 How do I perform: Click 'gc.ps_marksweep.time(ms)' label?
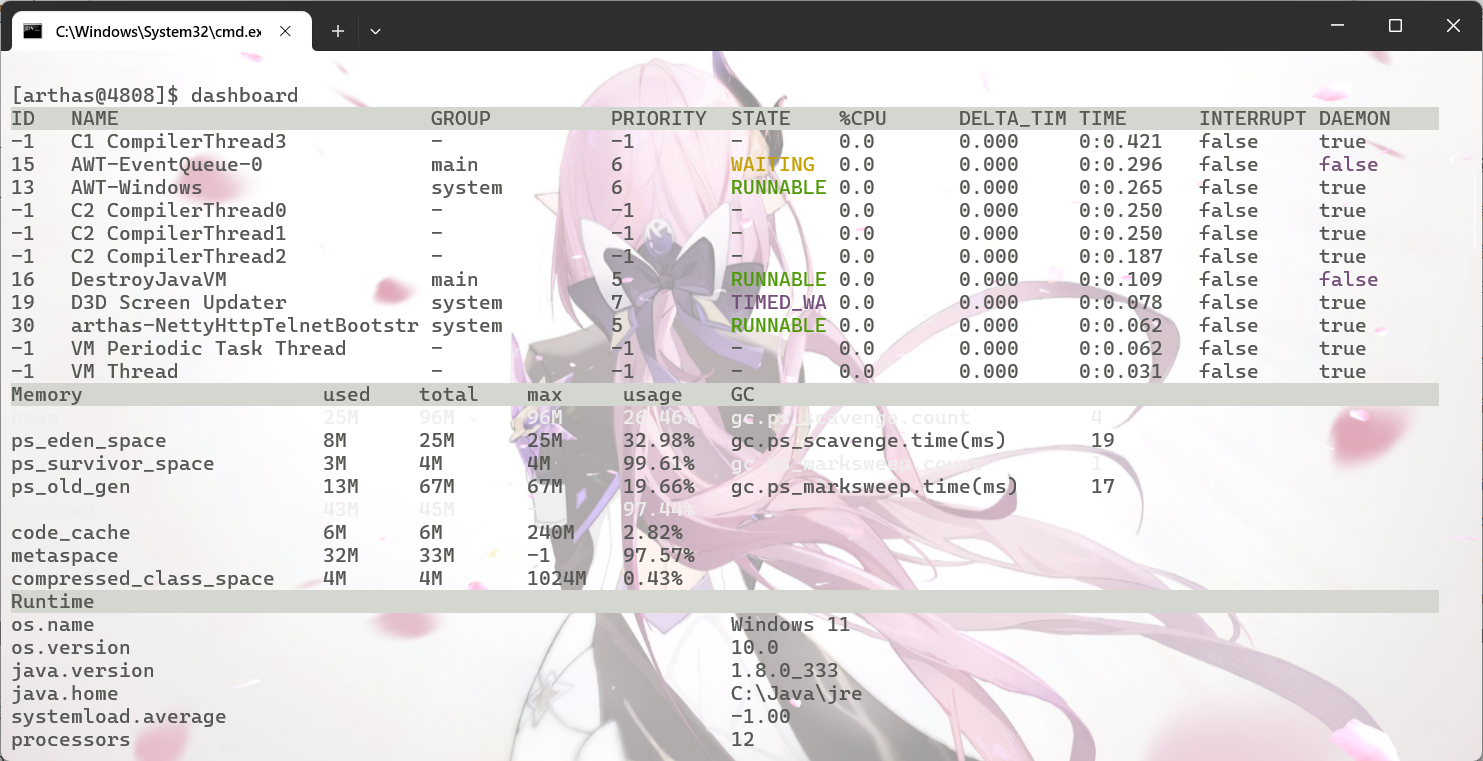[x=875, y=487]
